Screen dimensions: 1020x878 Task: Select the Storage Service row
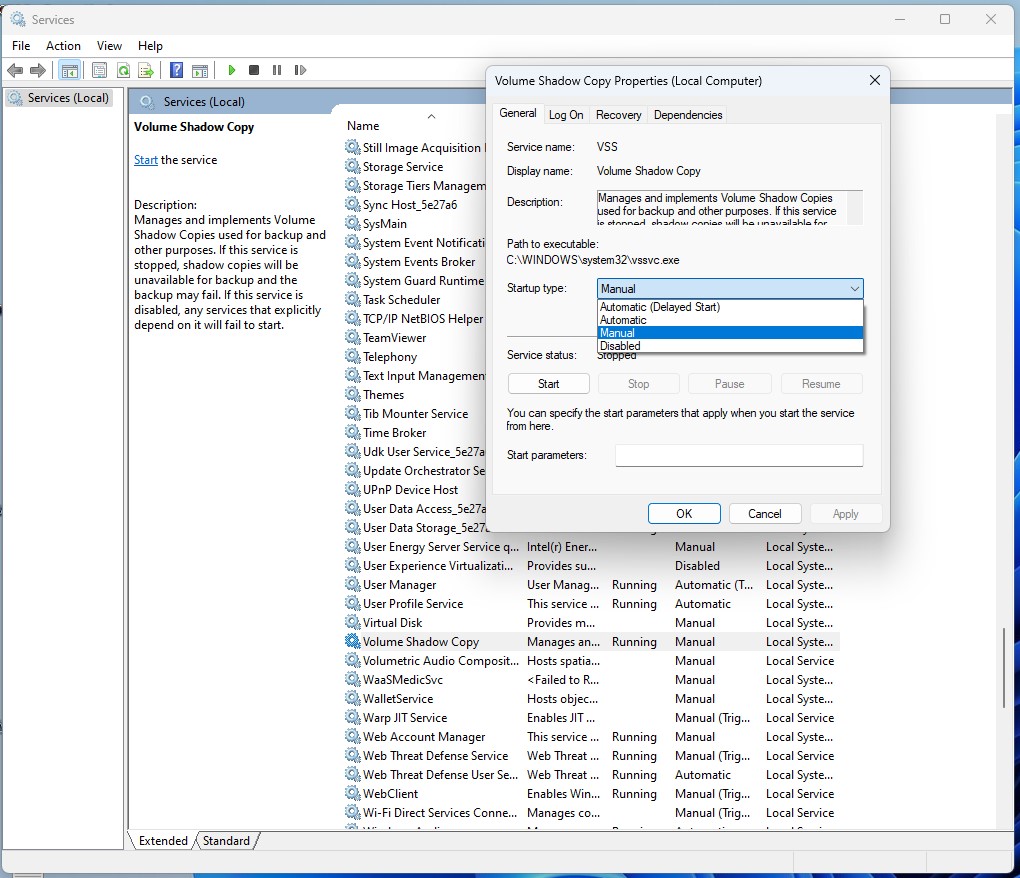pos(415,166)
